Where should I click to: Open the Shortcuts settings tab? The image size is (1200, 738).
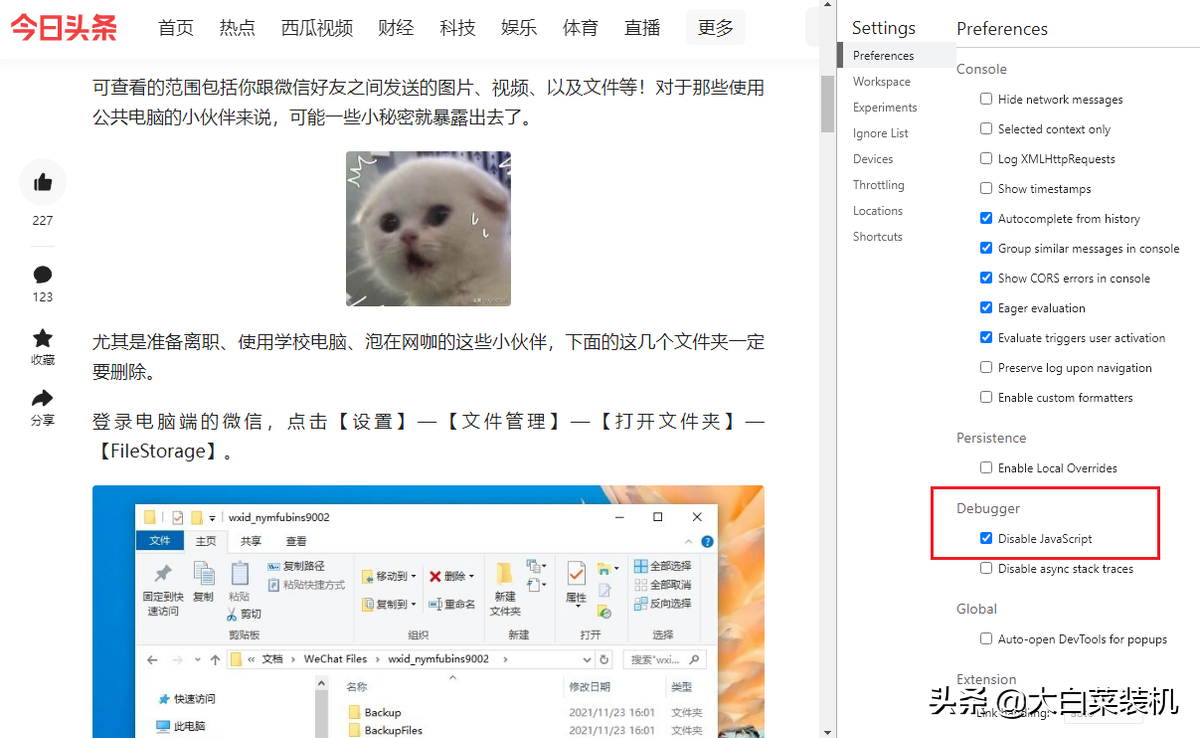[x=878, y=238]
